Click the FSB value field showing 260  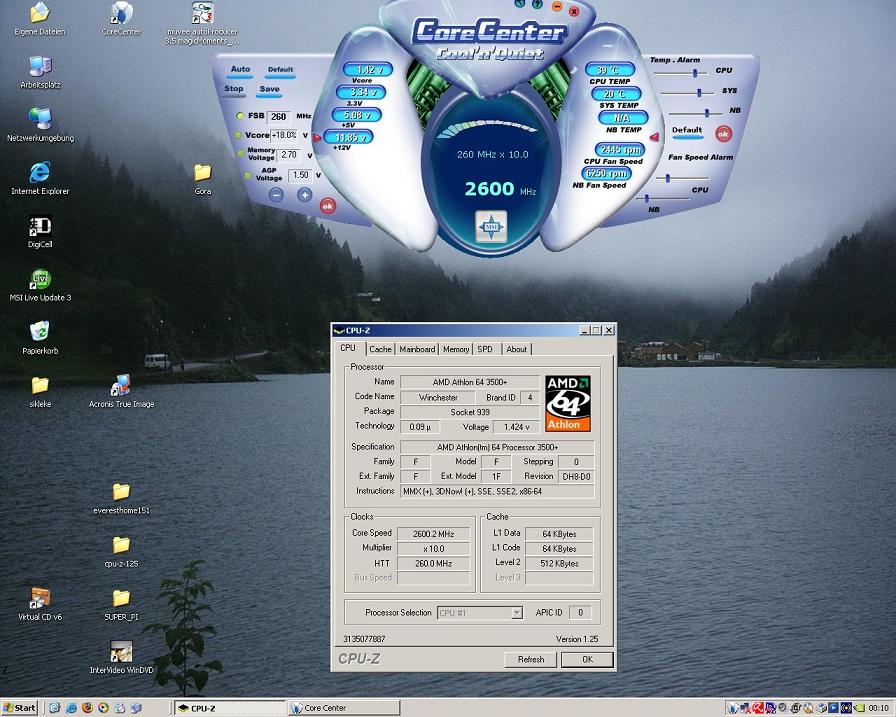[279, 117]
